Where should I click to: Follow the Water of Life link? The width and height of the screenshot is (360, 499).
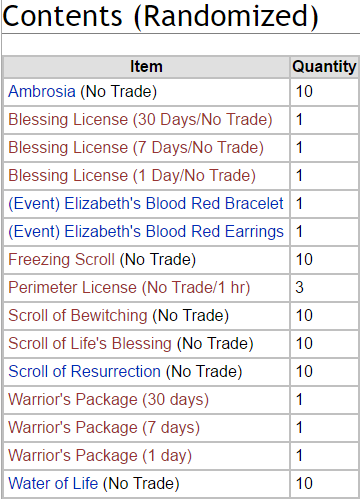(x=53, y=484)
